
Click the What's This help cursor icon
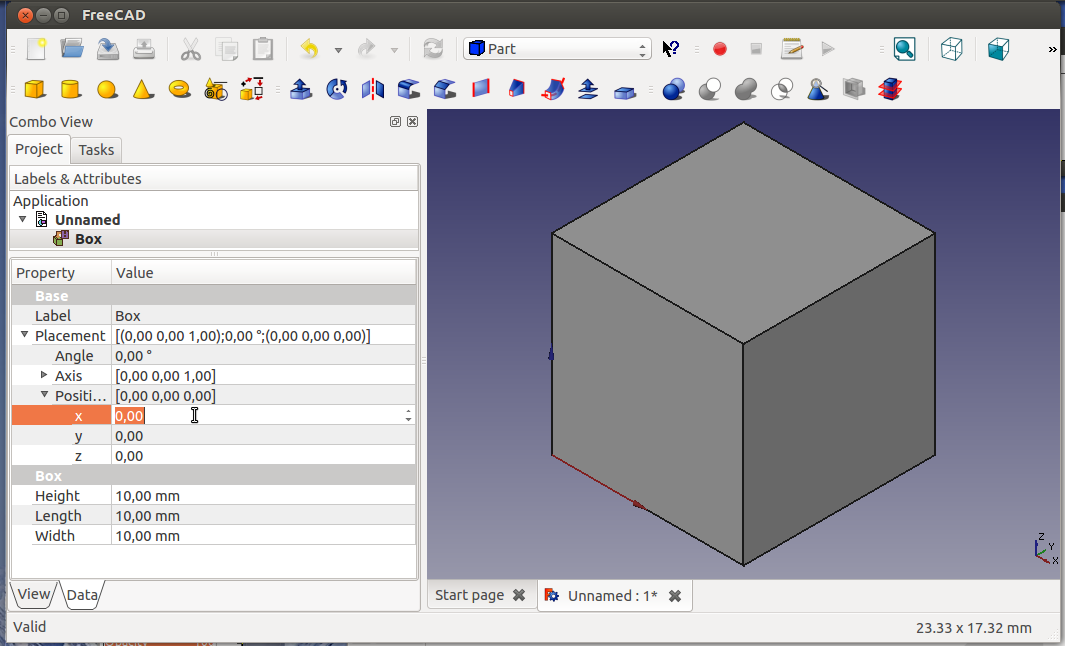[671, 49]
